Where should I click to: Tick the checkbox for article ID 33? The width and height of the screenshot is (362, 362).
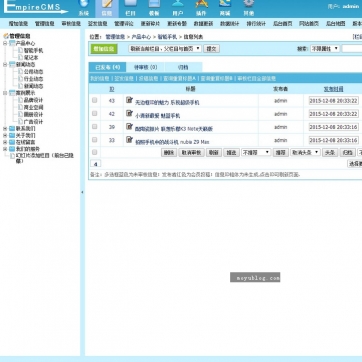click(95, 140)
